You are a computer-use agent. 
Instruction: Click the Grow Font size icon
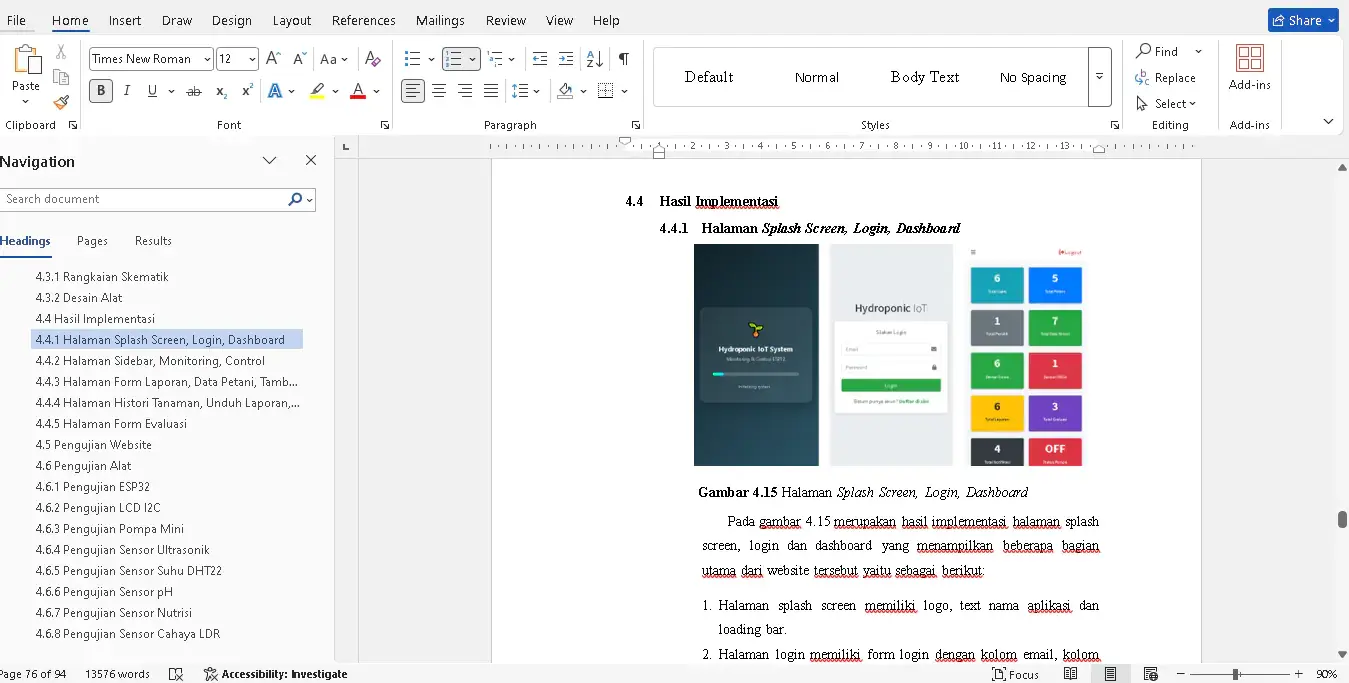tap(273, 59)
